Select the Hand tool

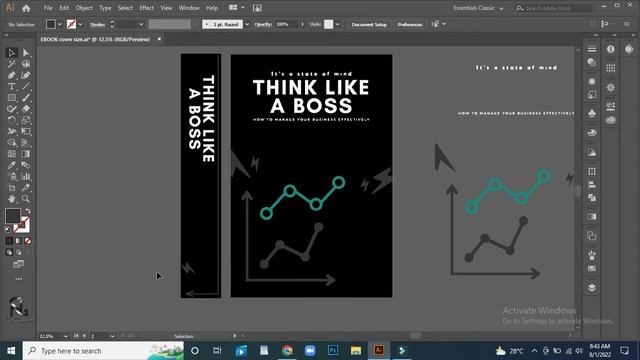[11, 199]
